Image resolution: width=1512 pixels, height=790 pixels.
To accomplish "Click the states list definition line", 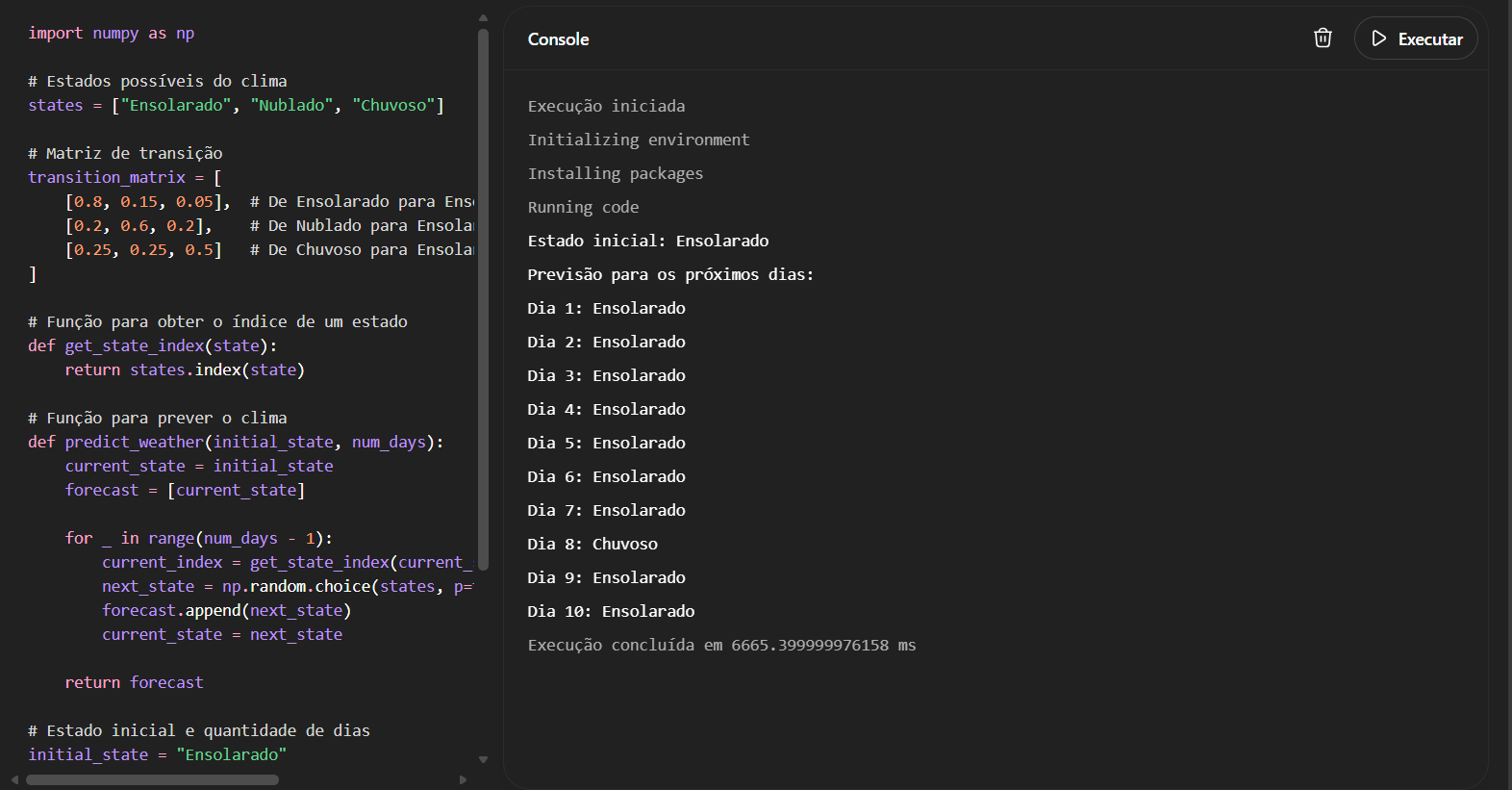I will click(x=236, y=106).
